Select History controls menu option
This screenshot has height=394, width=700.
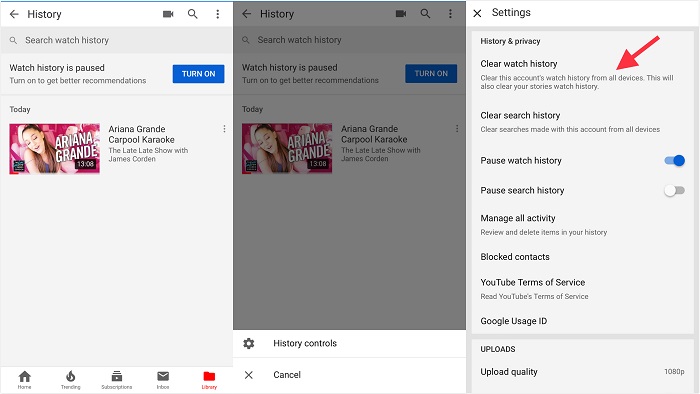349,343
